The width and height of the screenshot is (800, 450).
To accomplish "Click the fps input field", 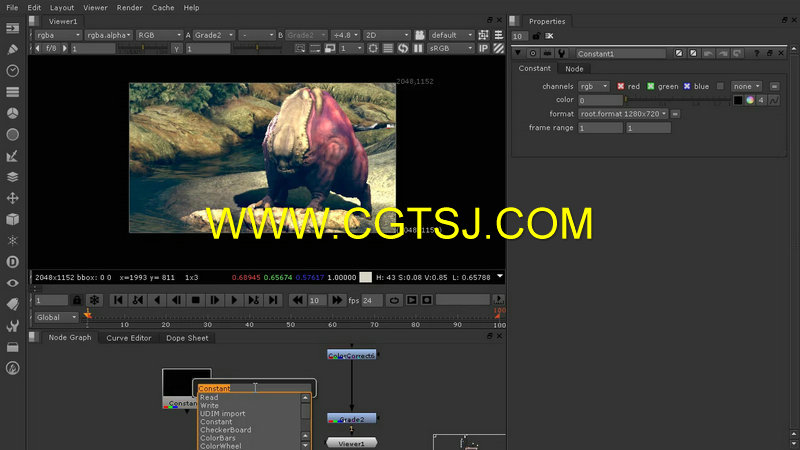I will [x=372, y=301].
